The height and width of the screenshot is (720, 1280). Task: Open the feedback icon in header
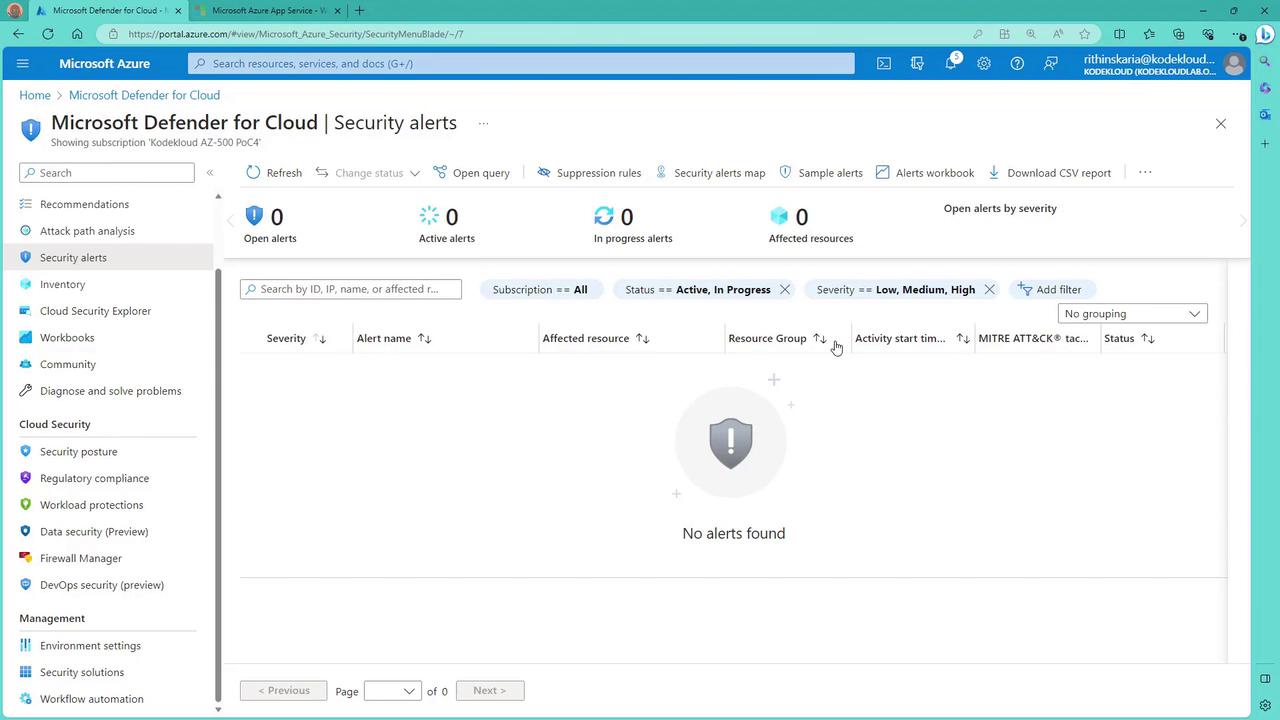pos(1050,63)
